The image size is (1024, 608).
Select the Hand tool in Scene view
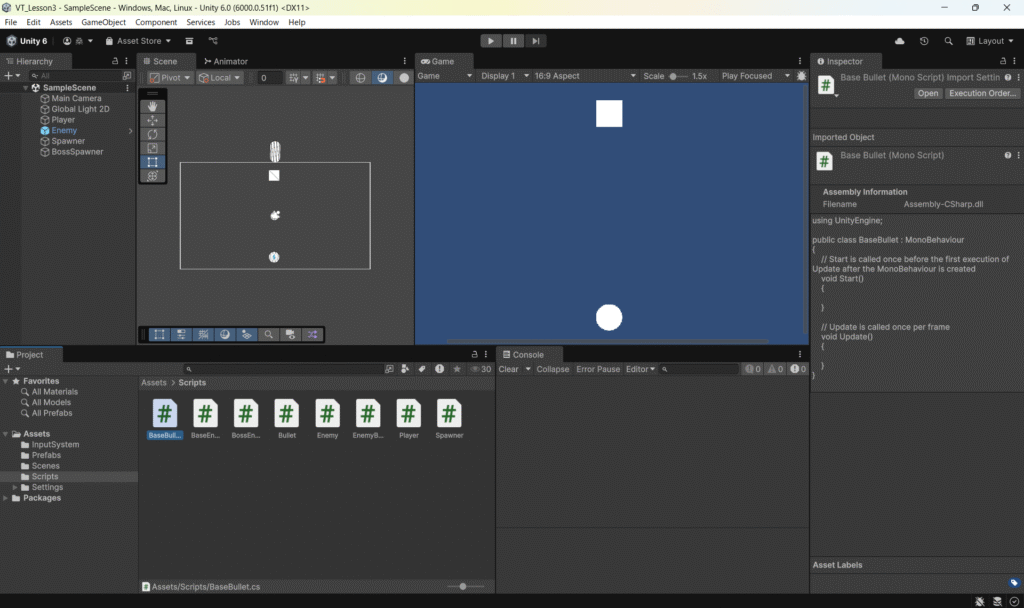(152, 106)
